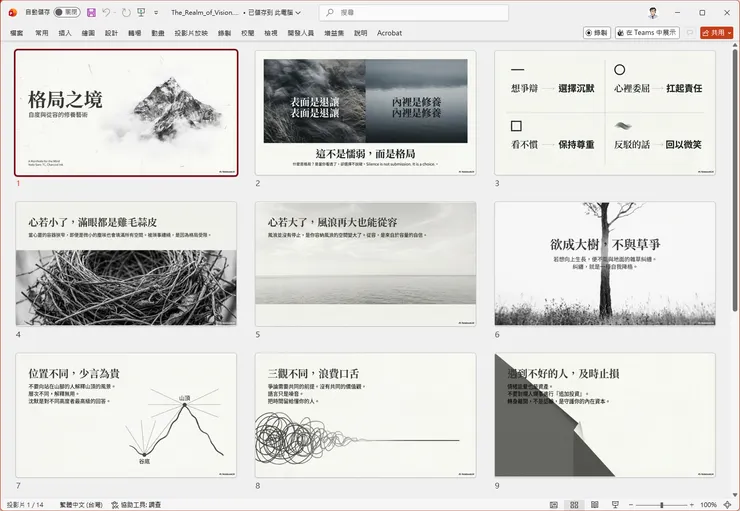Expand the saved-location dropdown next to 已儲存到 此電腦
Viewport: 740px width, 511px height.
298,13
